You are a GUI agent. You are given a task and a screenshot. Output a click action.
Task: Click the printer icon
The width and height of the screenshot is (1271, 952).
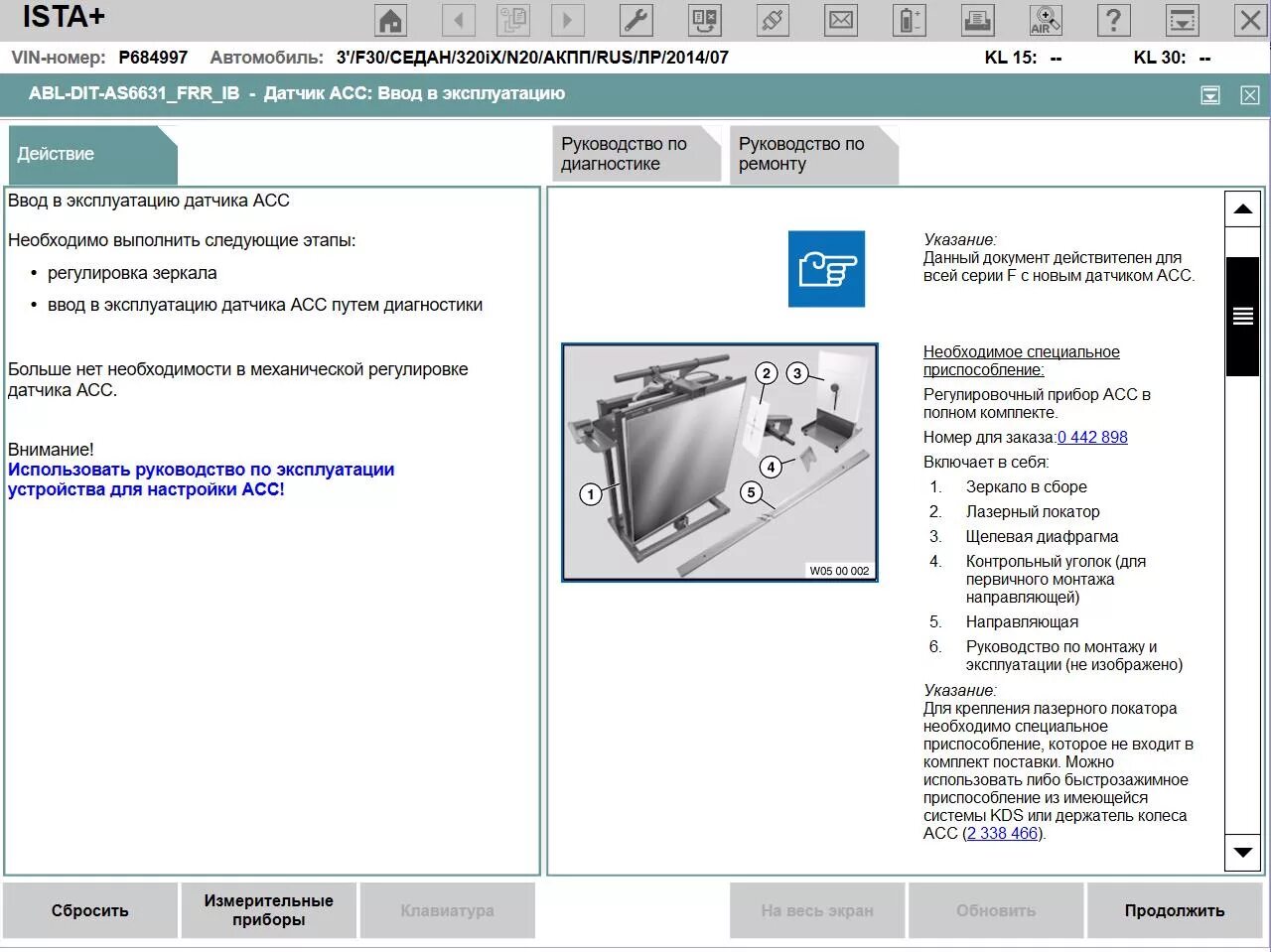pos(978,20)
